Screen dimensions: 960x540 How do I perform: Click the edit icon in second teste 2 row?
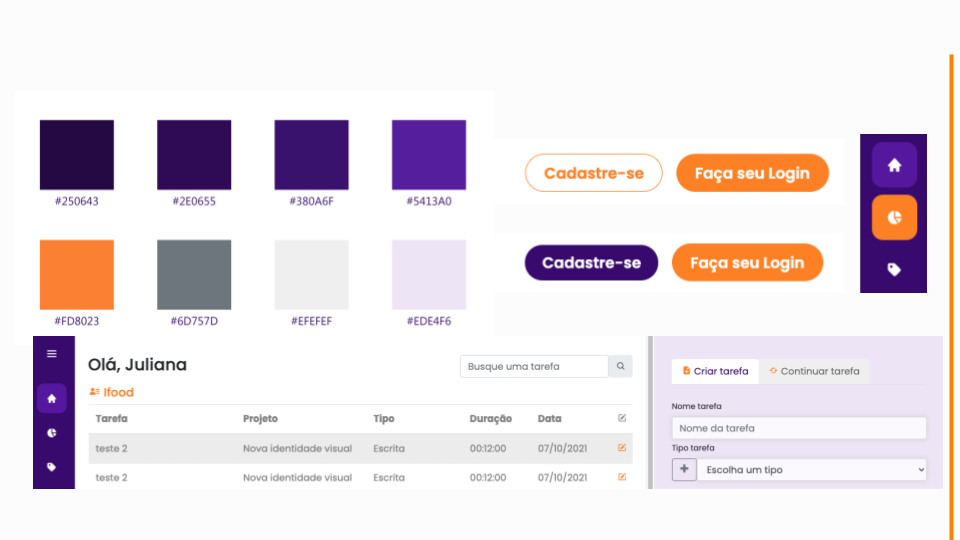pos(622,477)
